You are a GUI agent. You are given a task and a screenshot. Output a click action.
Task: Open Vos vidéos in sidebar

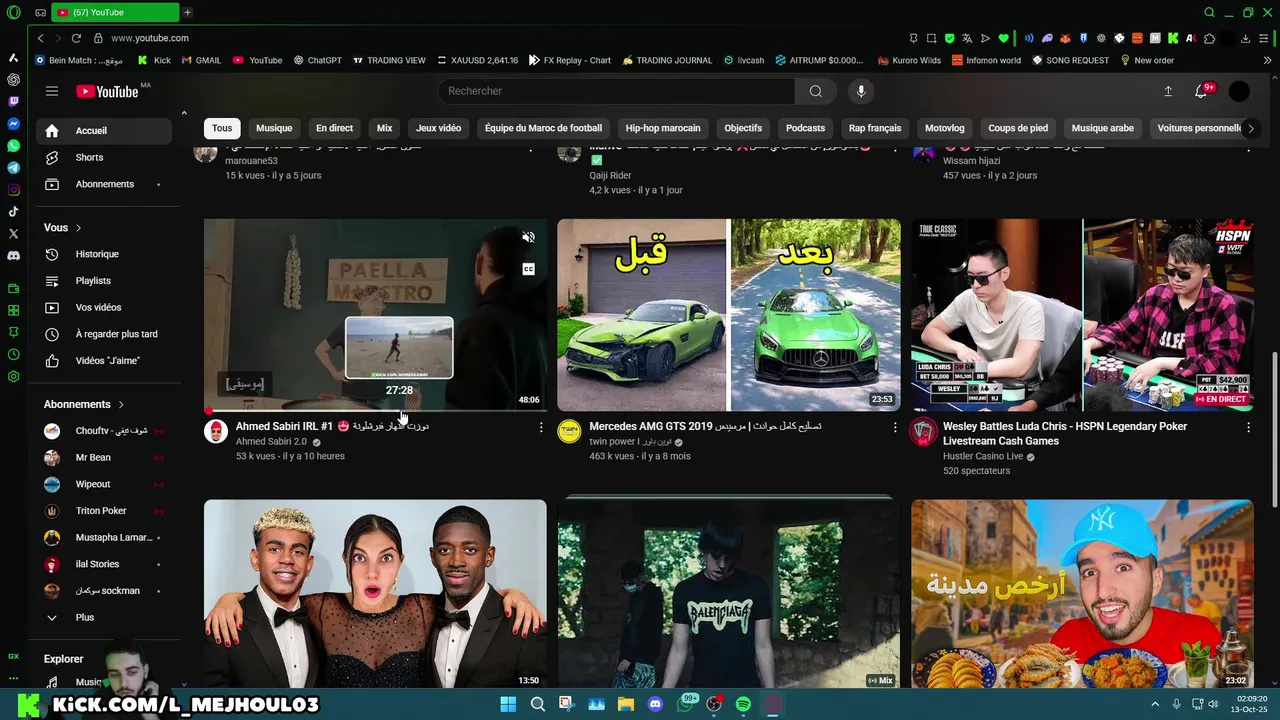104,308
